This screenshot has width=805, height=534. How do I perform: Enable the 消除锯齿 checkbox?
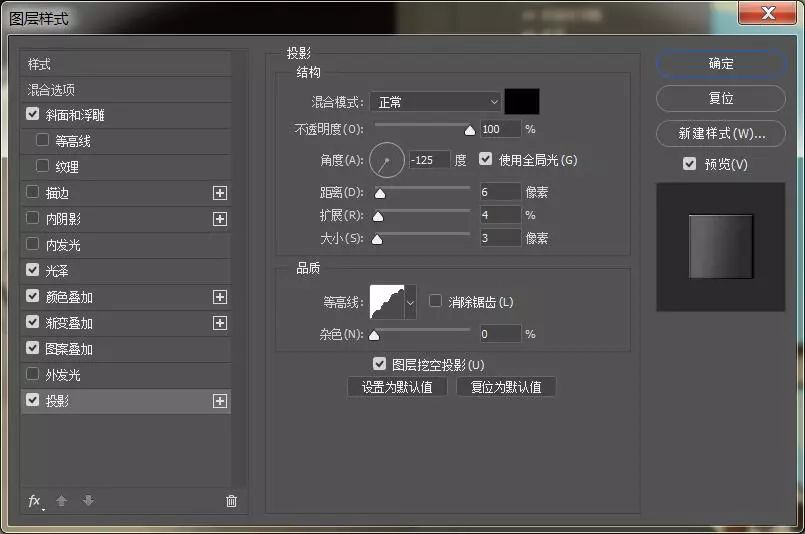(435, 301)
